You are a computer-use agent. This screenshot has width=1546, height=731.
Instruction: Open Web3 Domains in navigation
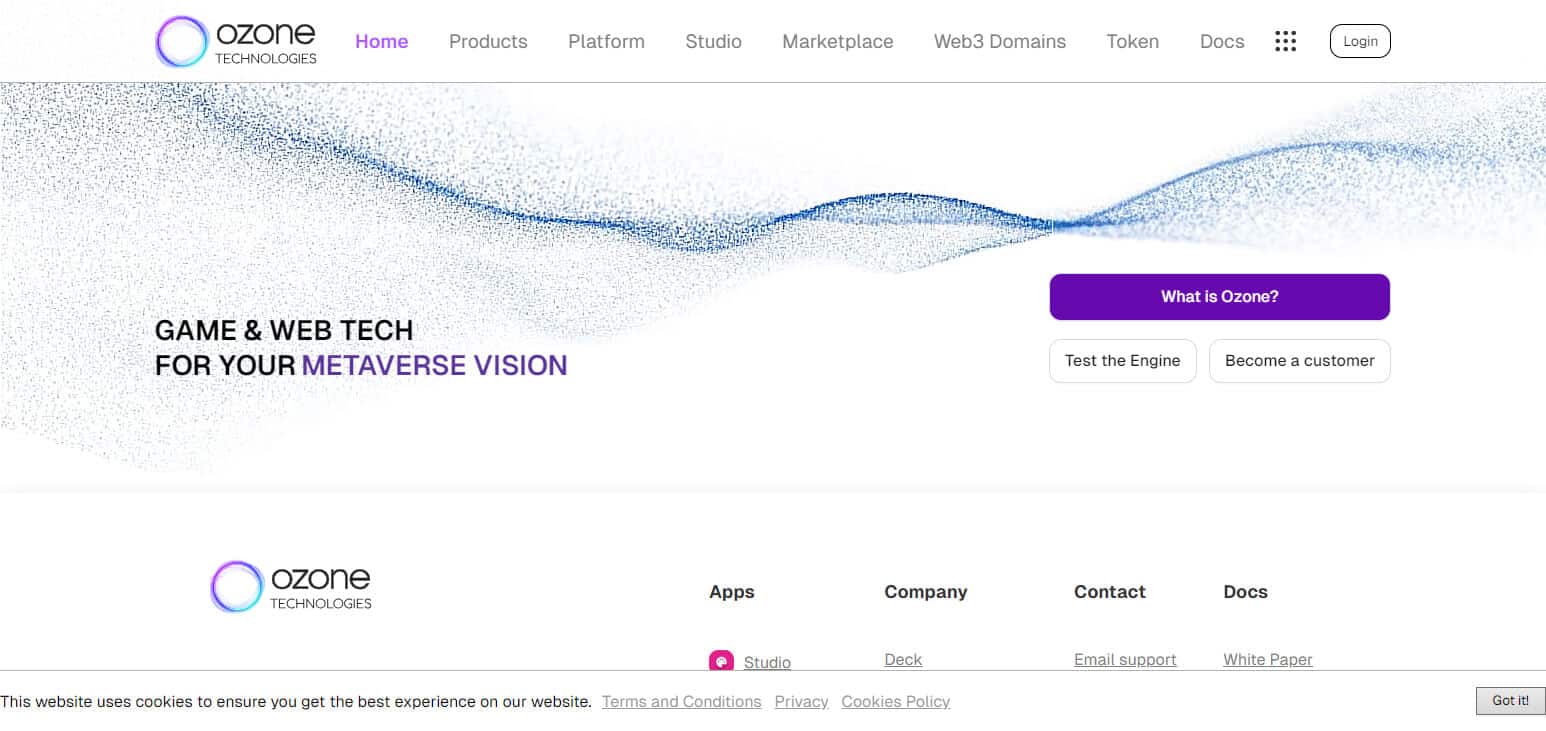(1000, 41)
